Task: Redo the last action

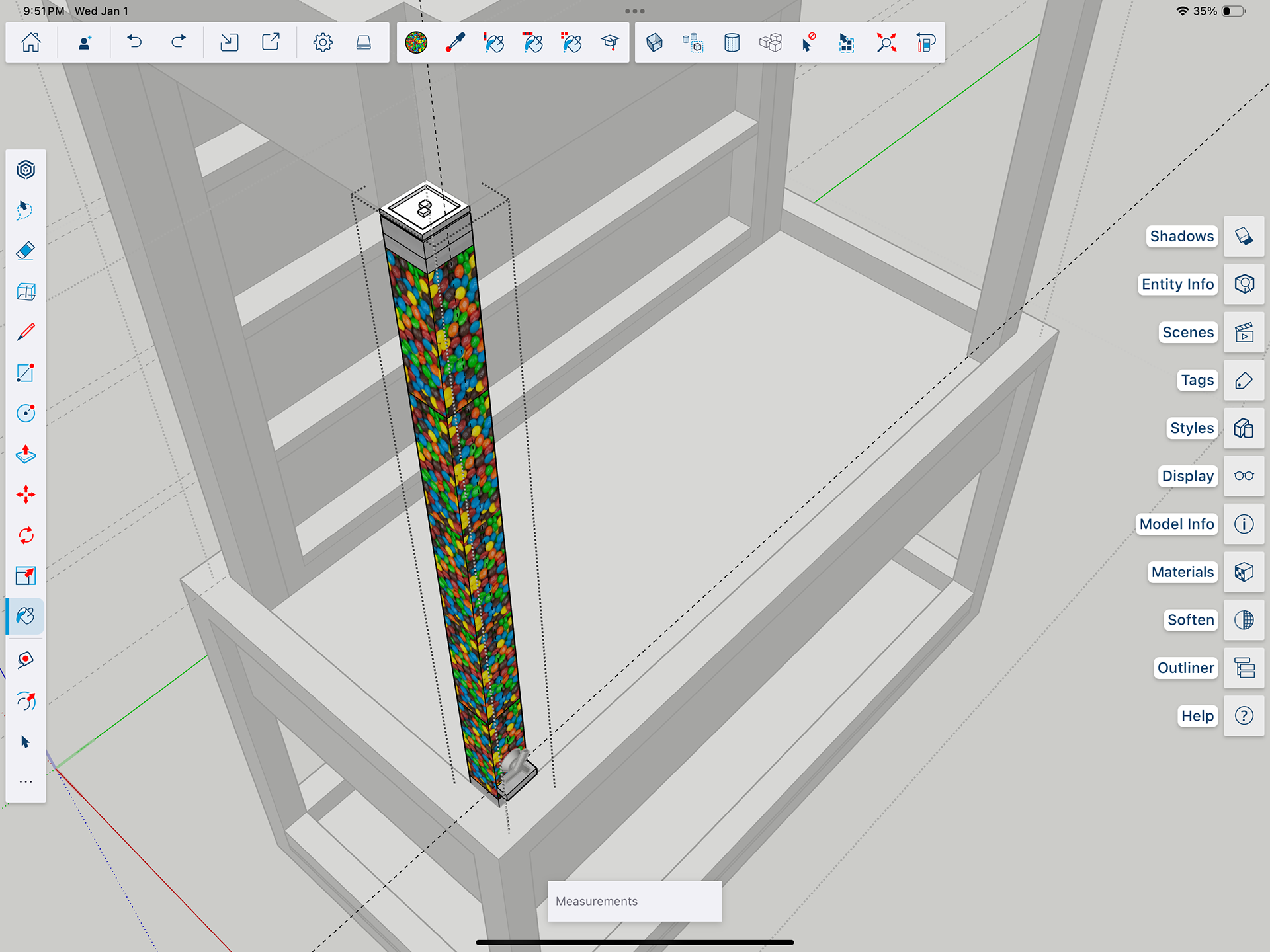Action: point(179,43)
